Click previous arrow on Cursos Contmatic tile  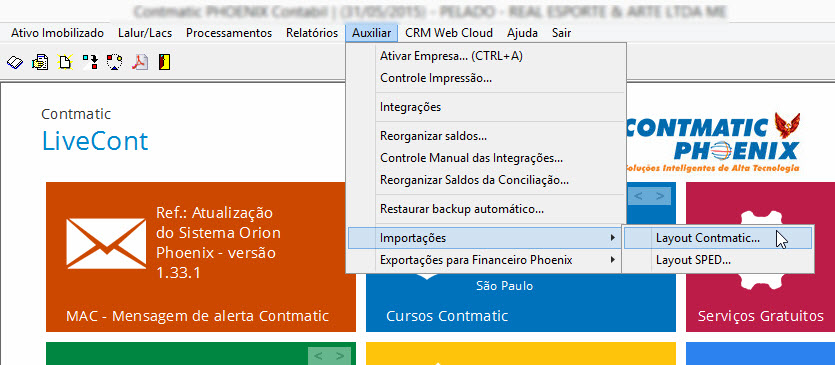[638, 196]
